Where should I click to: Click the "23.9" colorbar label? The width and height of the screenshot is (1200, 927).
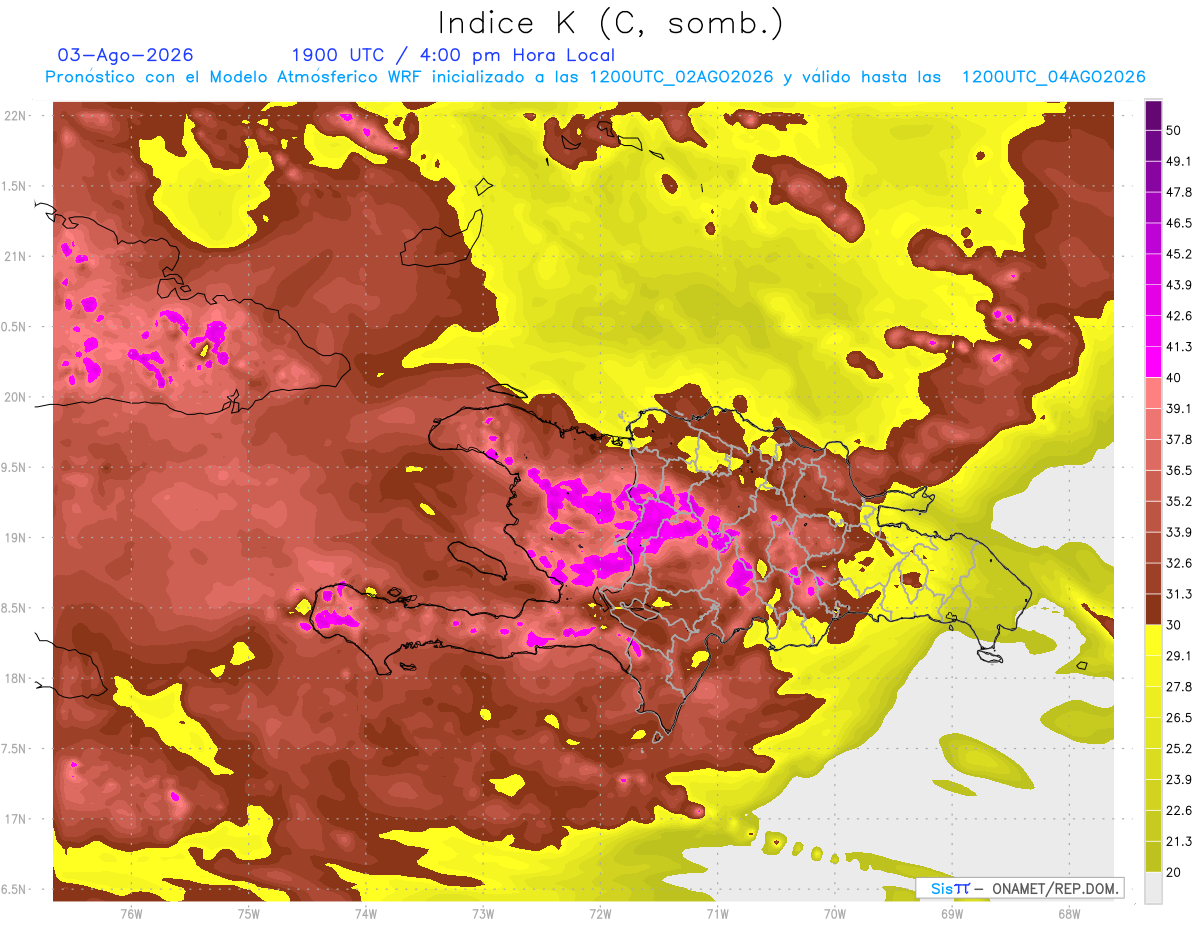1179,779
